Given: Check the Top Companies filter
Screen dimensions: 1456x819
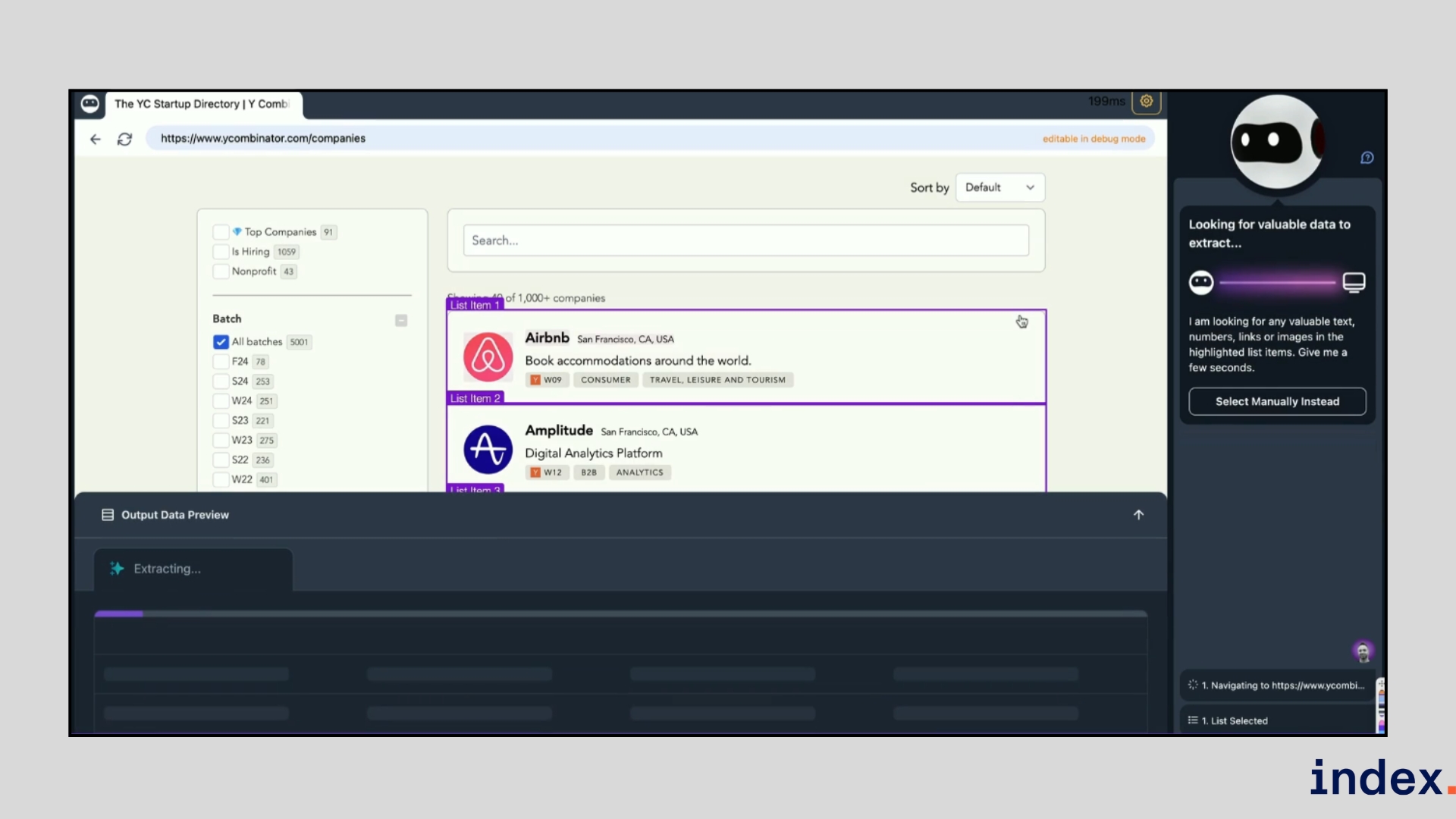Looking at the screenshot, I should coord(221,232).
